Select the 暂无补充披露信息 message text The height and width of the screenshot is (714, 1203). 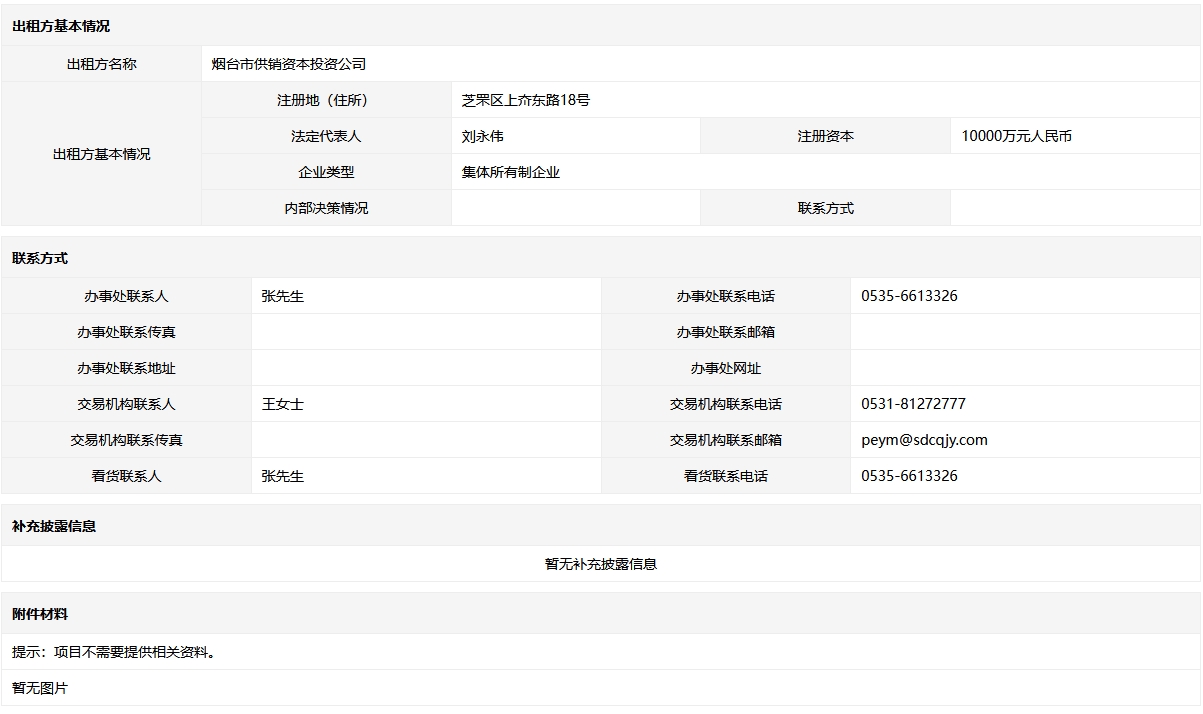(601, 564)
